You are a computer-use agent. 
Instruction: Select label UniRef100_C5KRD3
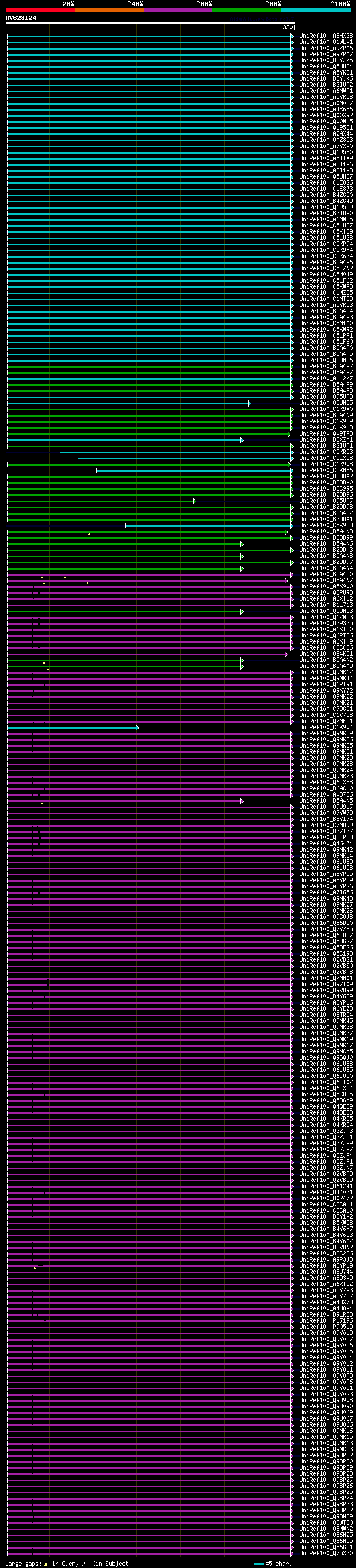[x=326, y=452]
